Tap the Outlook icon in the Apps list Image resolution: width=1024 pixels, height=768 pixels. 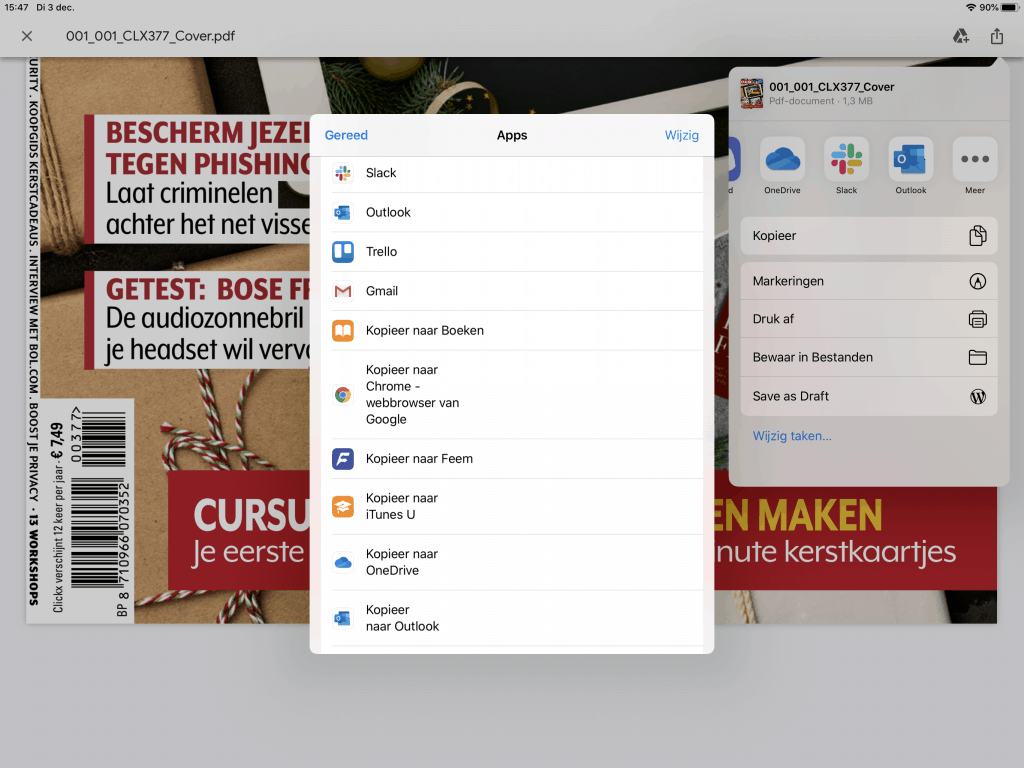click(343, 212)
